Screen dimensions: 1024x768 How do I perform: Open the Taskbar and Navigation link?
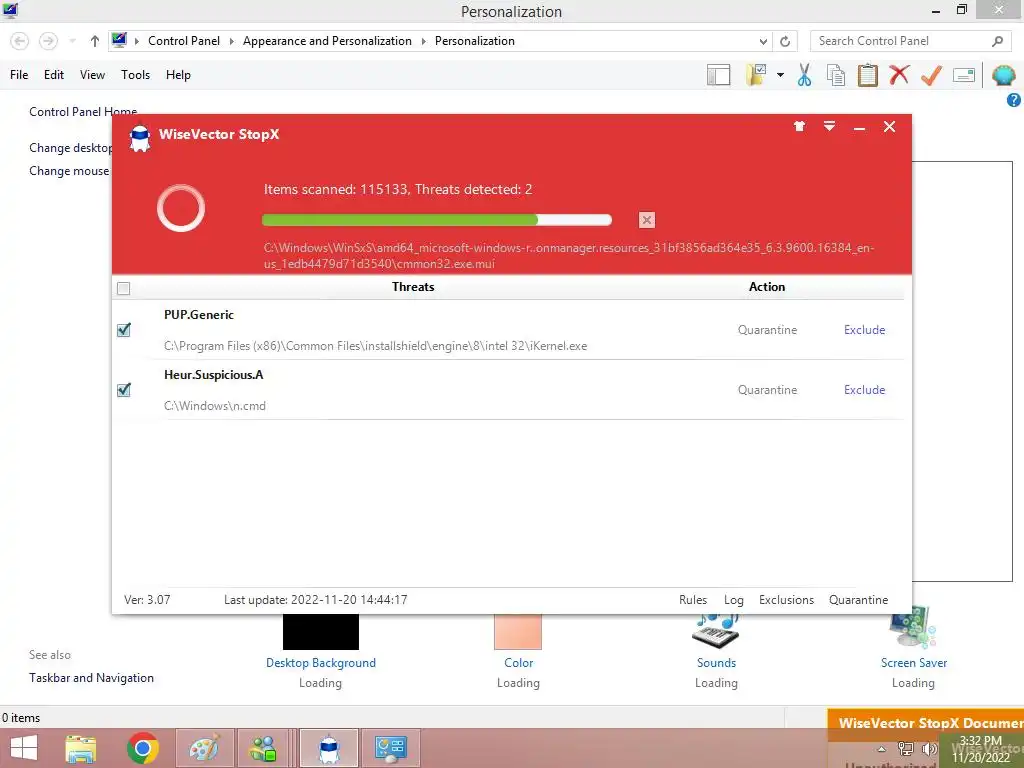91,678
